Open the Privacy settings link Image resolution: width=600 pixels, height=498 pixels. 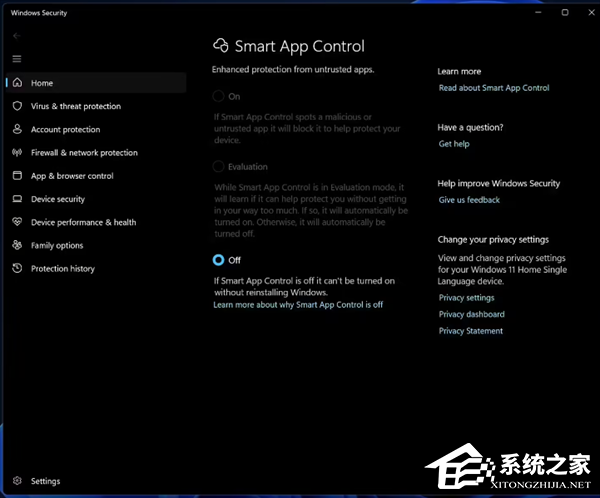[466, 298]
